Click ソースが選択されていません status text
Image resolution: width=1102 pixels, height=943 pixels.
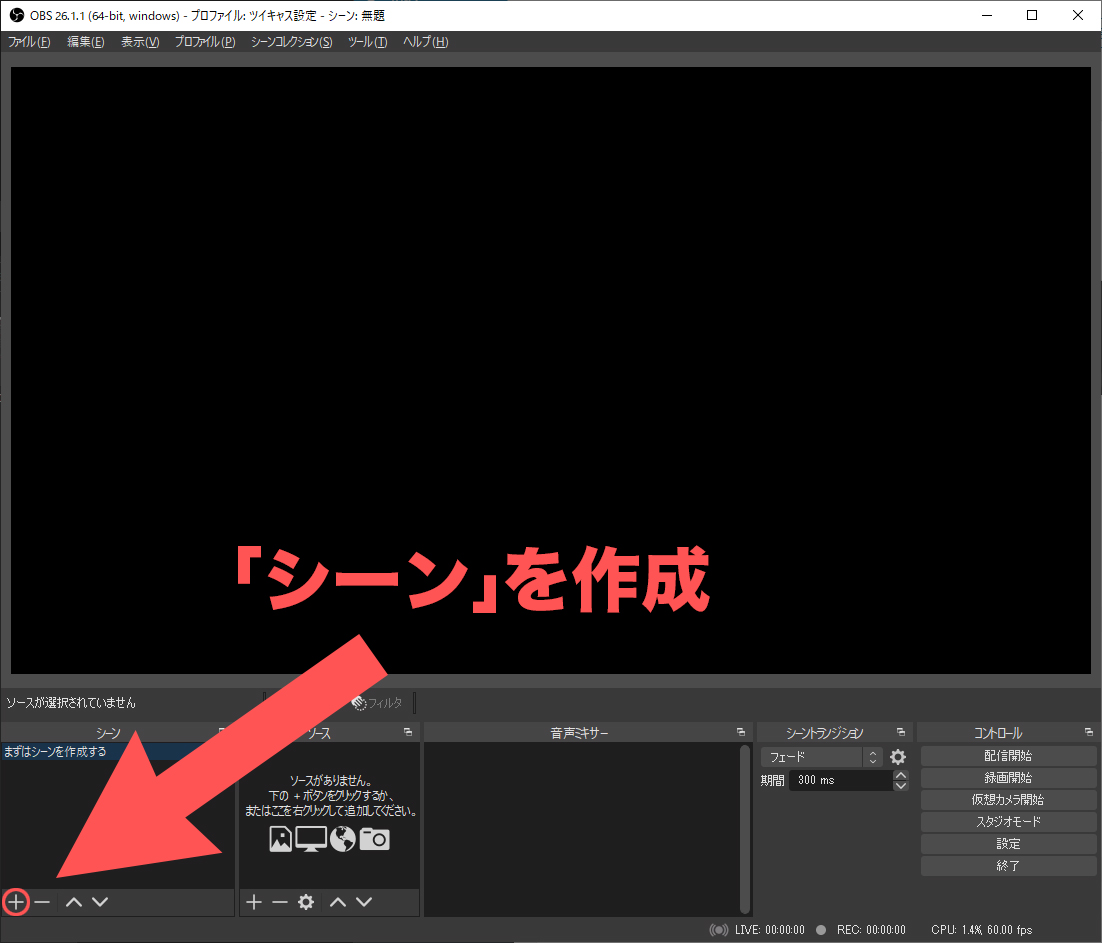(71, 703)
